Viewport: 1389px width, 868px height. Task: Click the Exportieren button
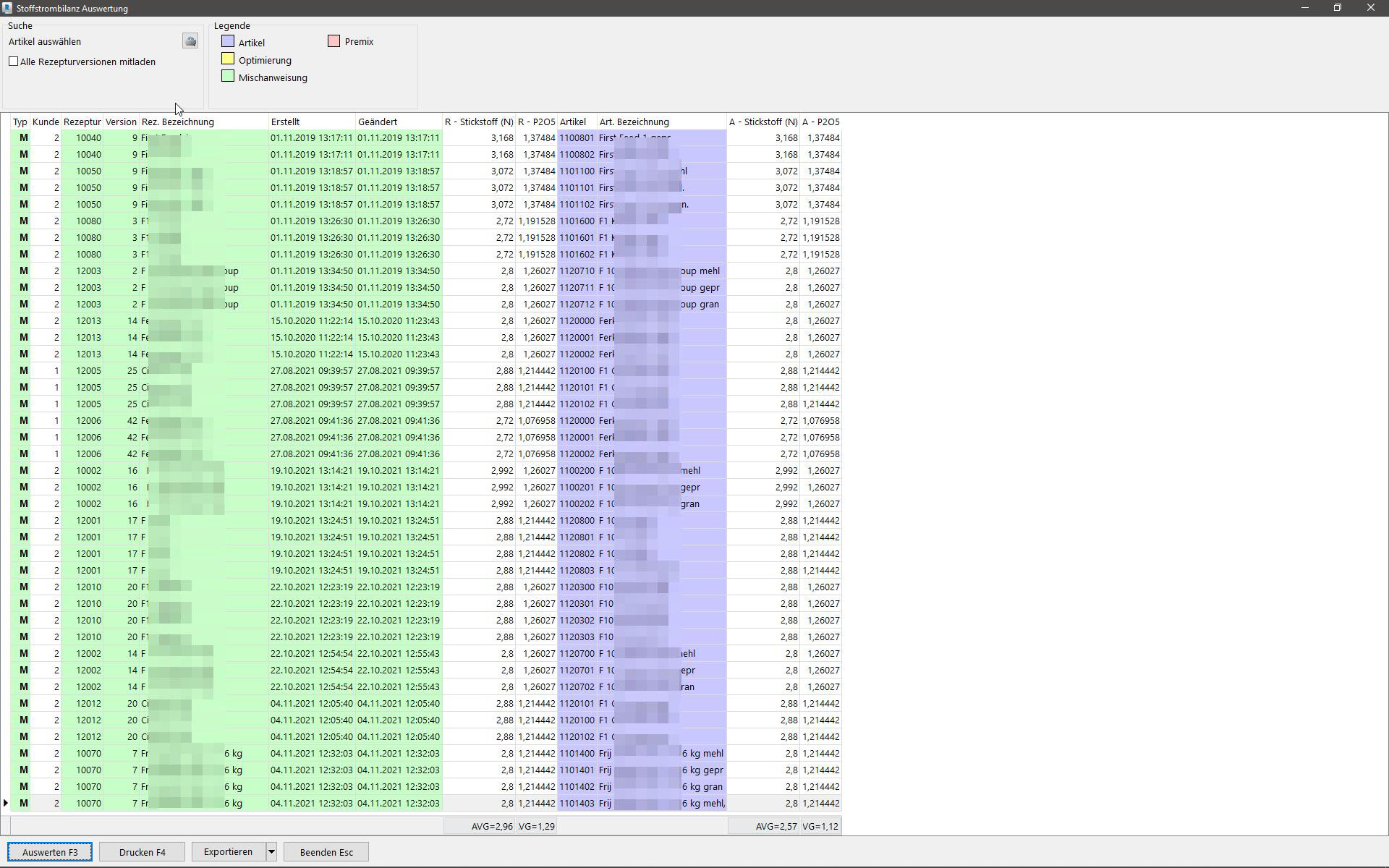click(228, 852)
